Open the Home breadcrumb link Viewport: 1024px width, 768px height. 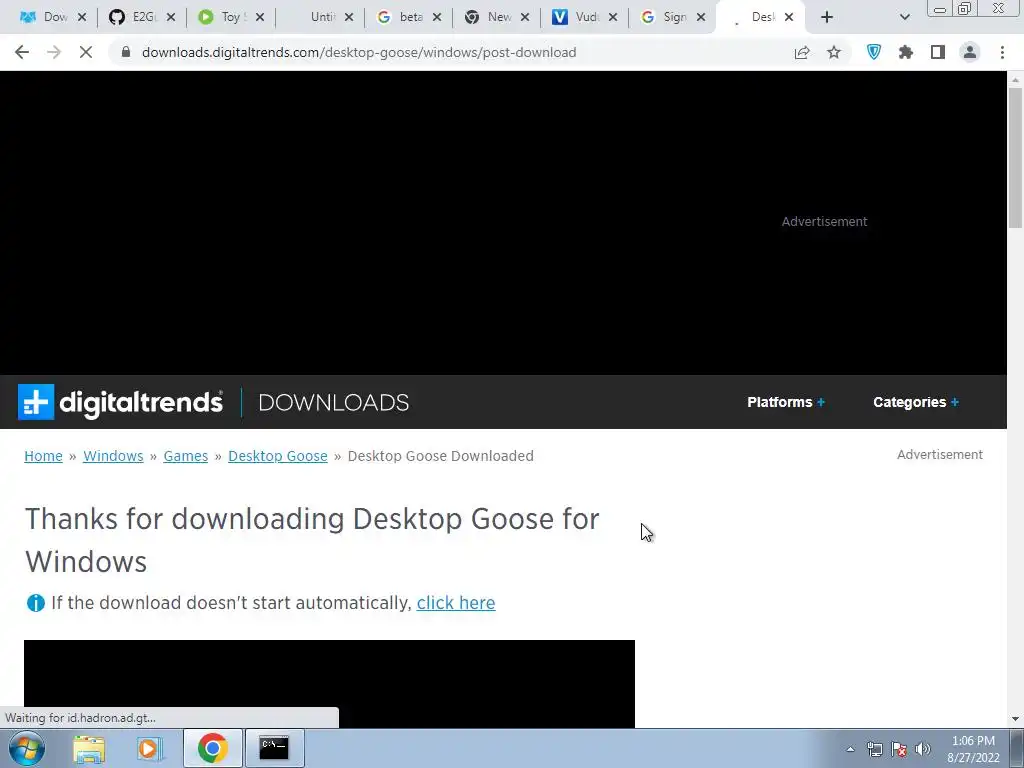(x=43, y=456)
